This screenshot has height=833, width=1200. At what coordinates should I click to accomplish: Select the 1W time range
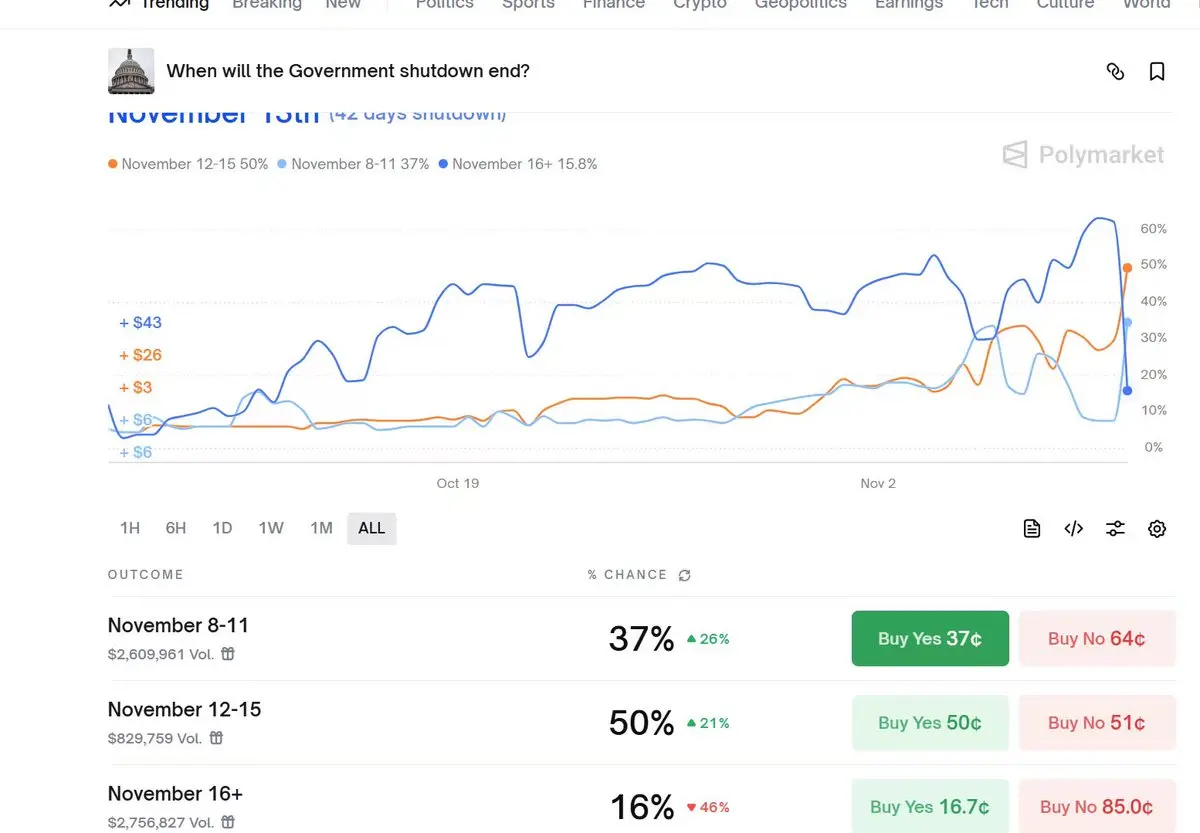point(271,528)
